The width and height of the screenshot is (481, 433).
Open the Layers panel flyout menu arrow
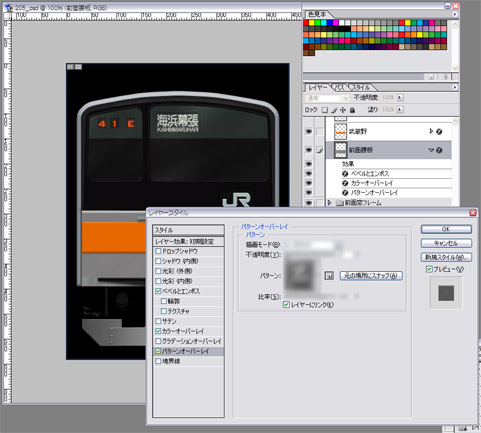click(x=455, y=87)
